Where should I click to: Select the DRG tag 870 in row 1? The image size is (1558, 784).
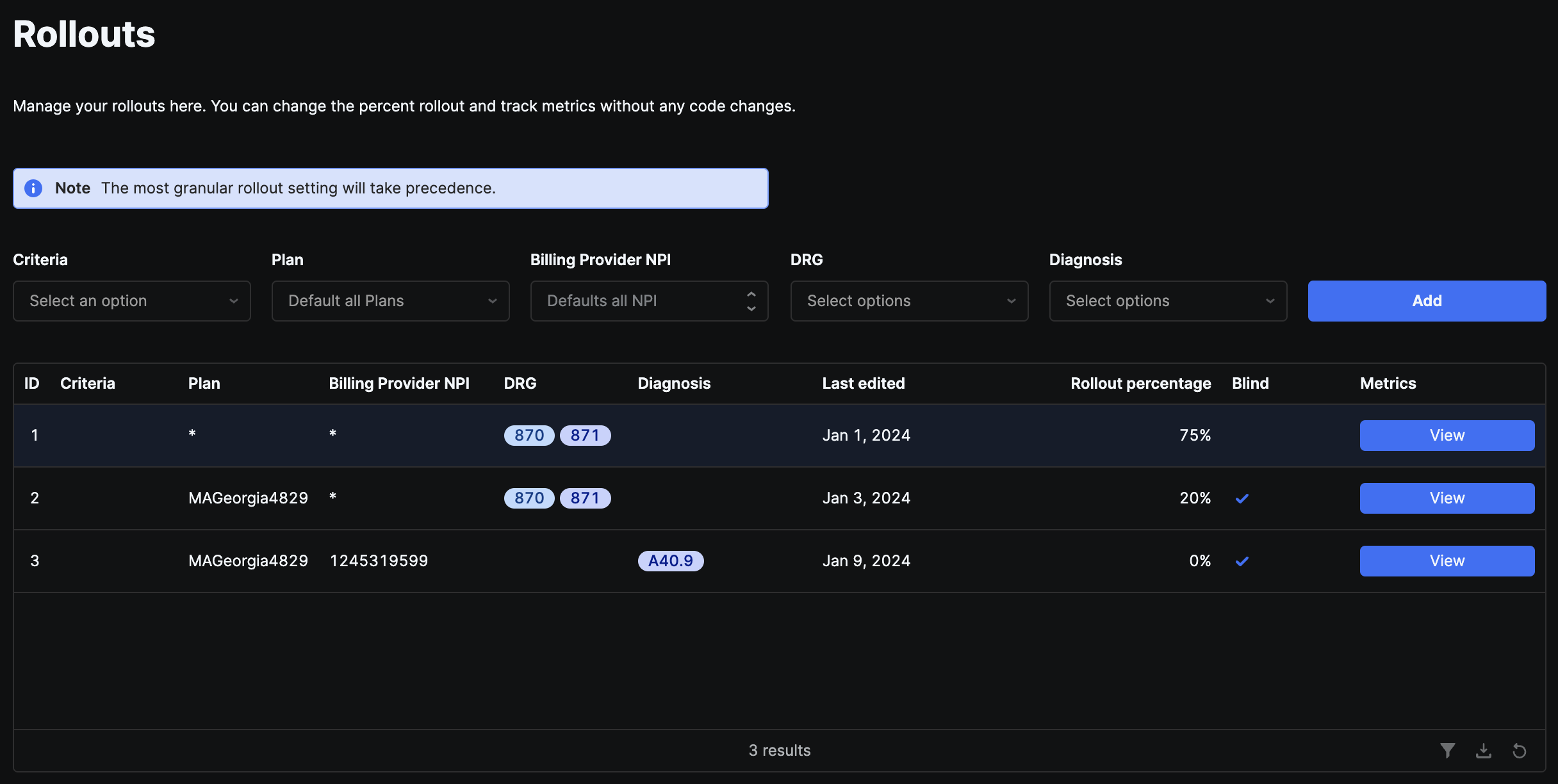click(x=529, y=435)
